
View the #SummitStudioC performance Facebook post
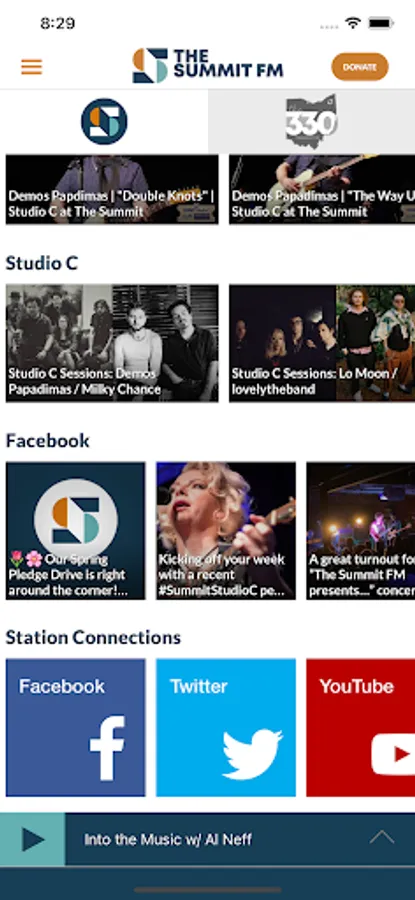pyautogui.click(x=226, y=531)
